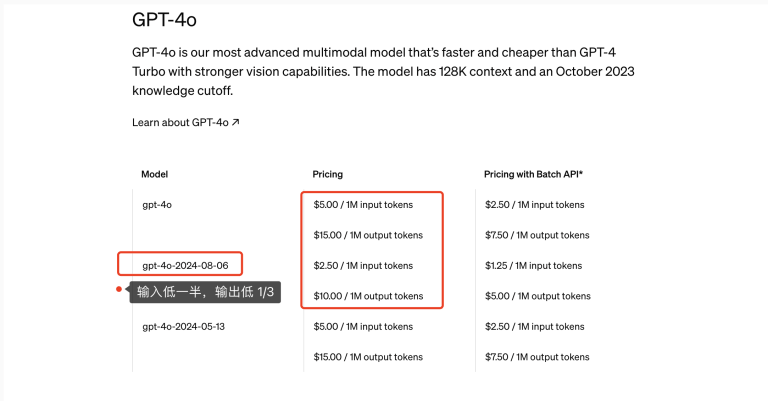Click the gpt-4o row $5.00 input price
Image resolution: width=768 pixels, height=401 pixels.
pos(363,205)
